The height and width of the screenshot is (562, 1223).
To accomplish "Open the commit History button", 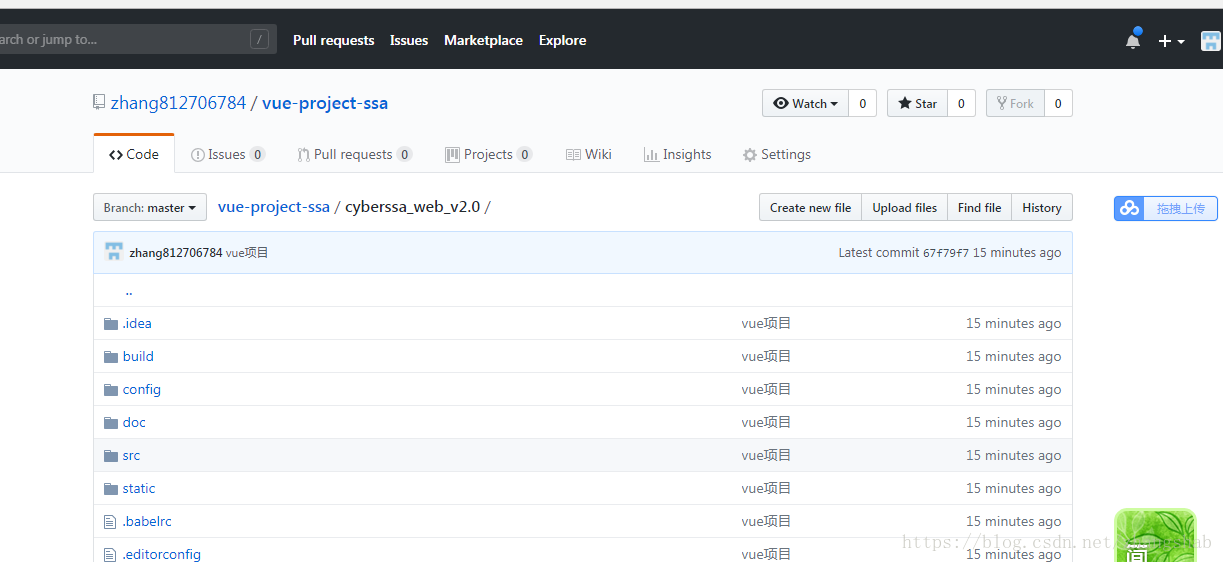I will [1042, 208].
